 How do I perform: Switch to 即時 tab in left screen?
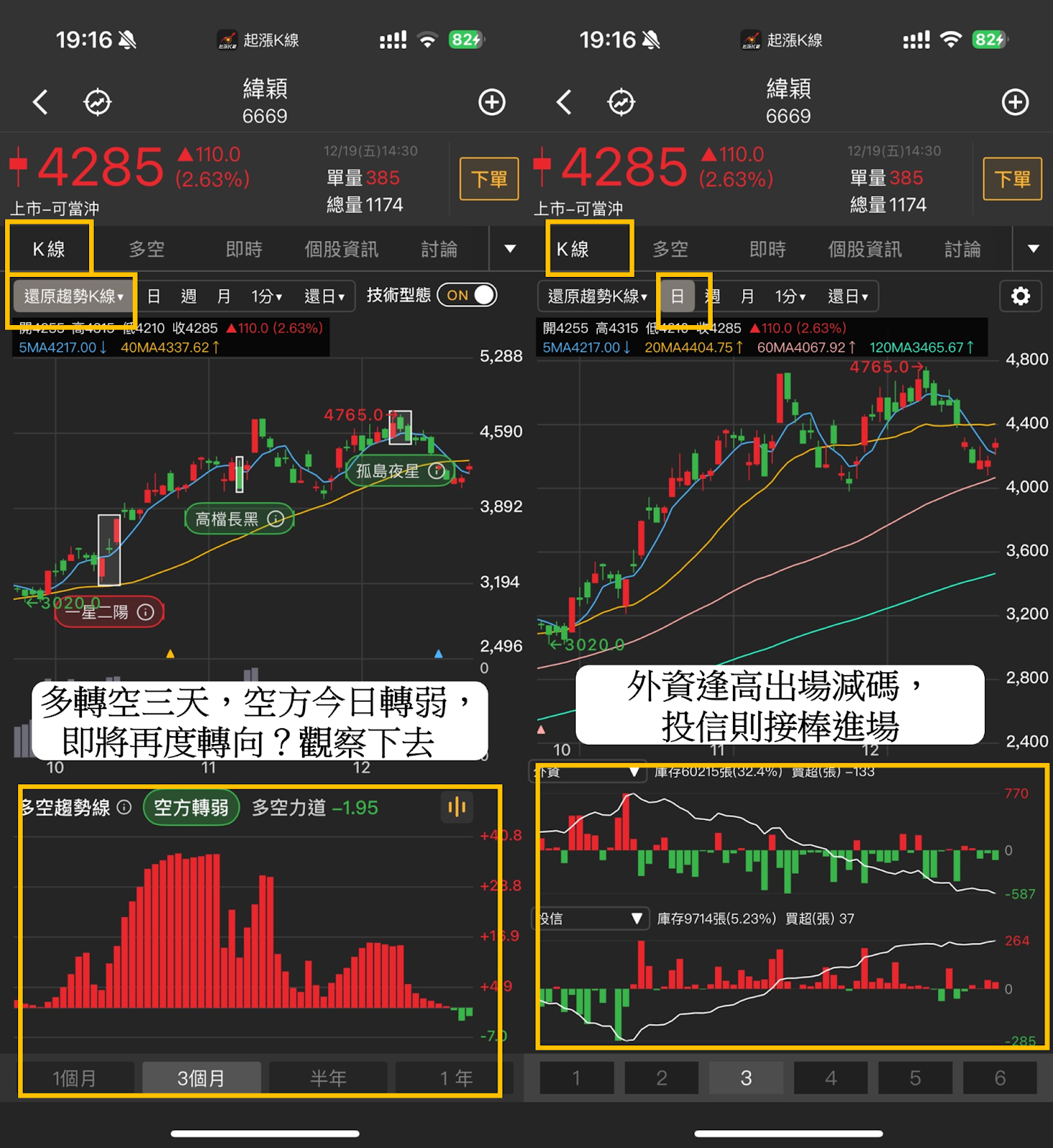point(244,249)
